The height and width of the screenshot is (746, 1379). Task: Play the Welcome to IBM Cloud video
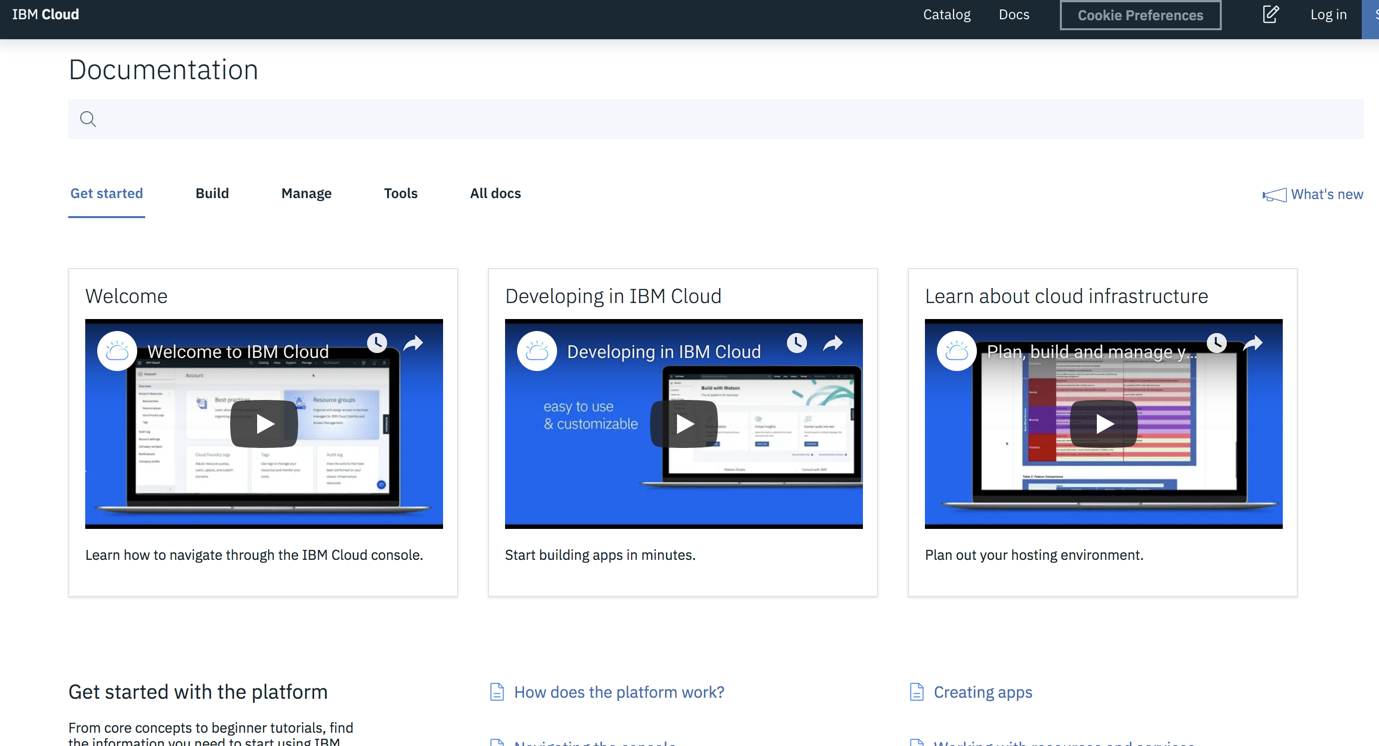pos(263,423)
